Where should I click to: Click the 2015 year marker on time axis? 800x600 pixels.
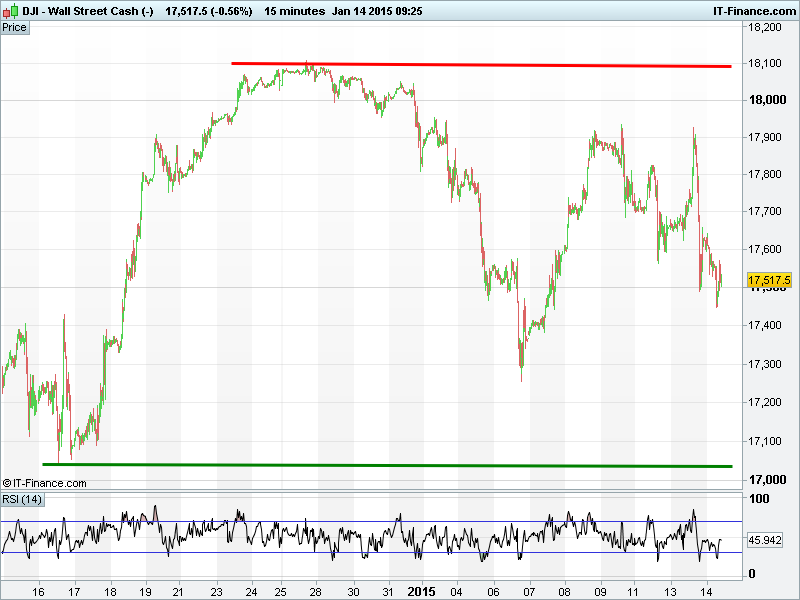(421, 591)
